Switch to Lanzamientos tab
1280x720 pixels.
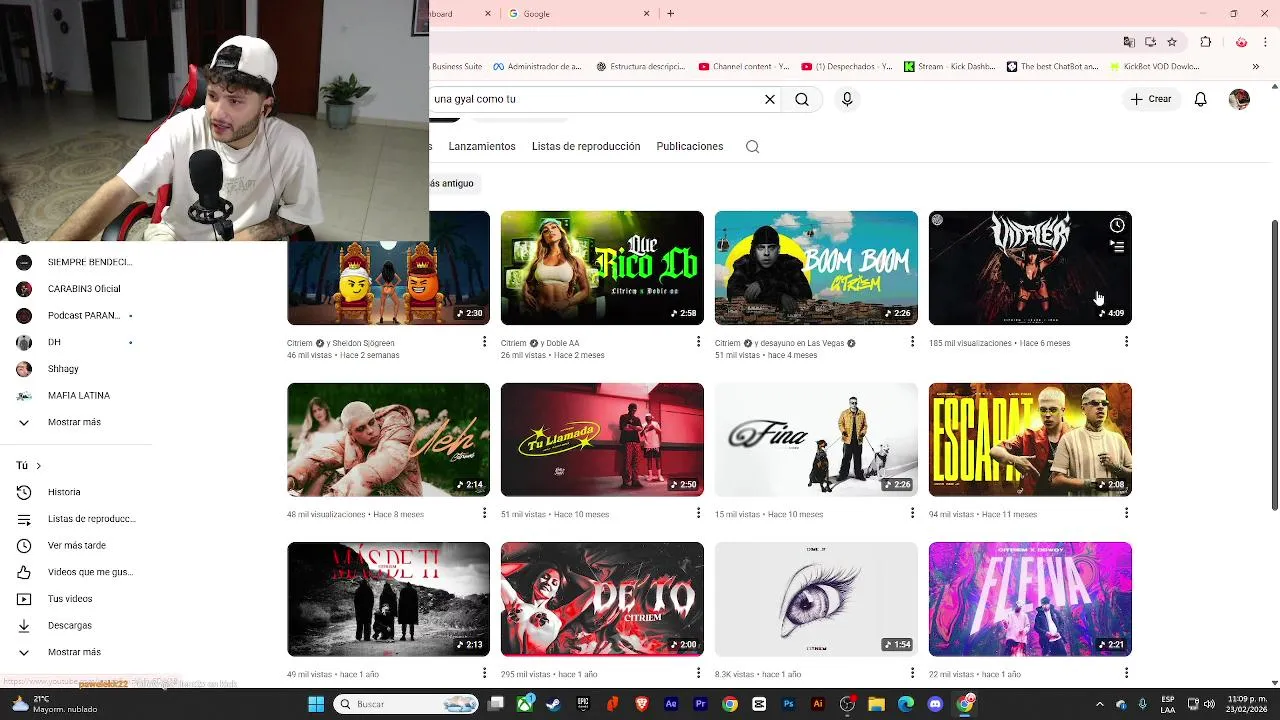point(482,146)
